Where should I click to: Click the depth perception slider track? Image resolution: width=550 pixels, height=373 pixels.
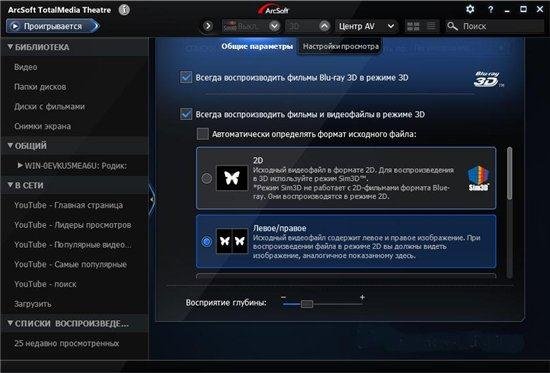[322, 304]
